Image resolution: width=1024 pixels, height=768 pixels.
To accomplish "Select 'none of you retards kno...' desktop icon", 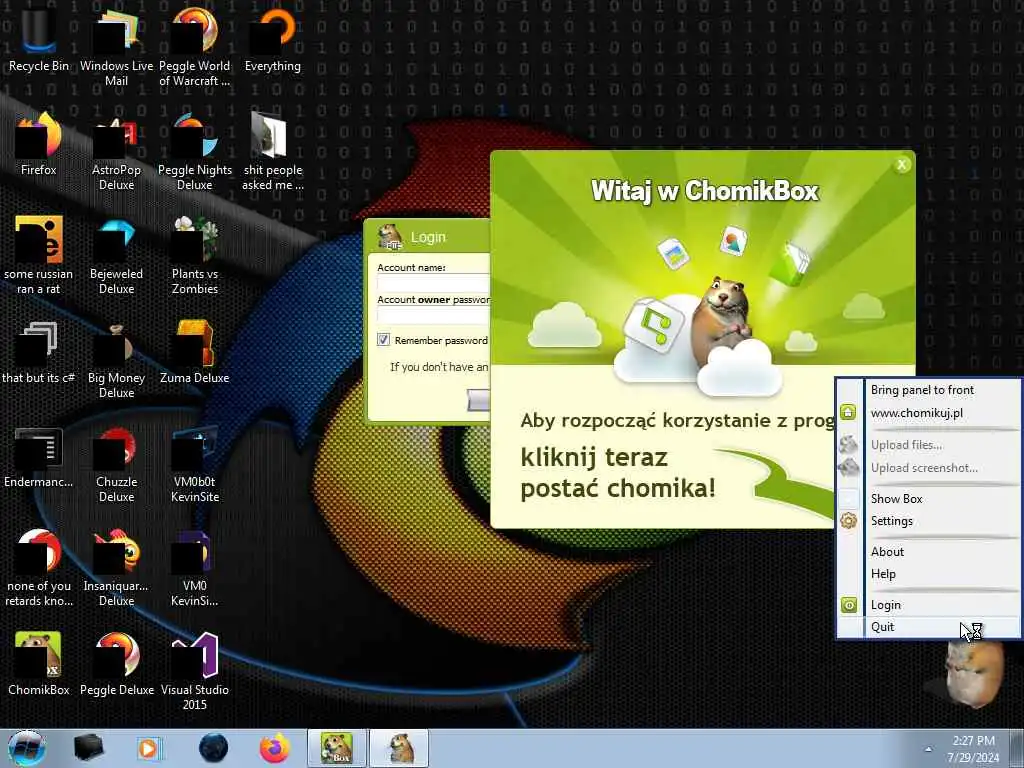I will [39, 567].
